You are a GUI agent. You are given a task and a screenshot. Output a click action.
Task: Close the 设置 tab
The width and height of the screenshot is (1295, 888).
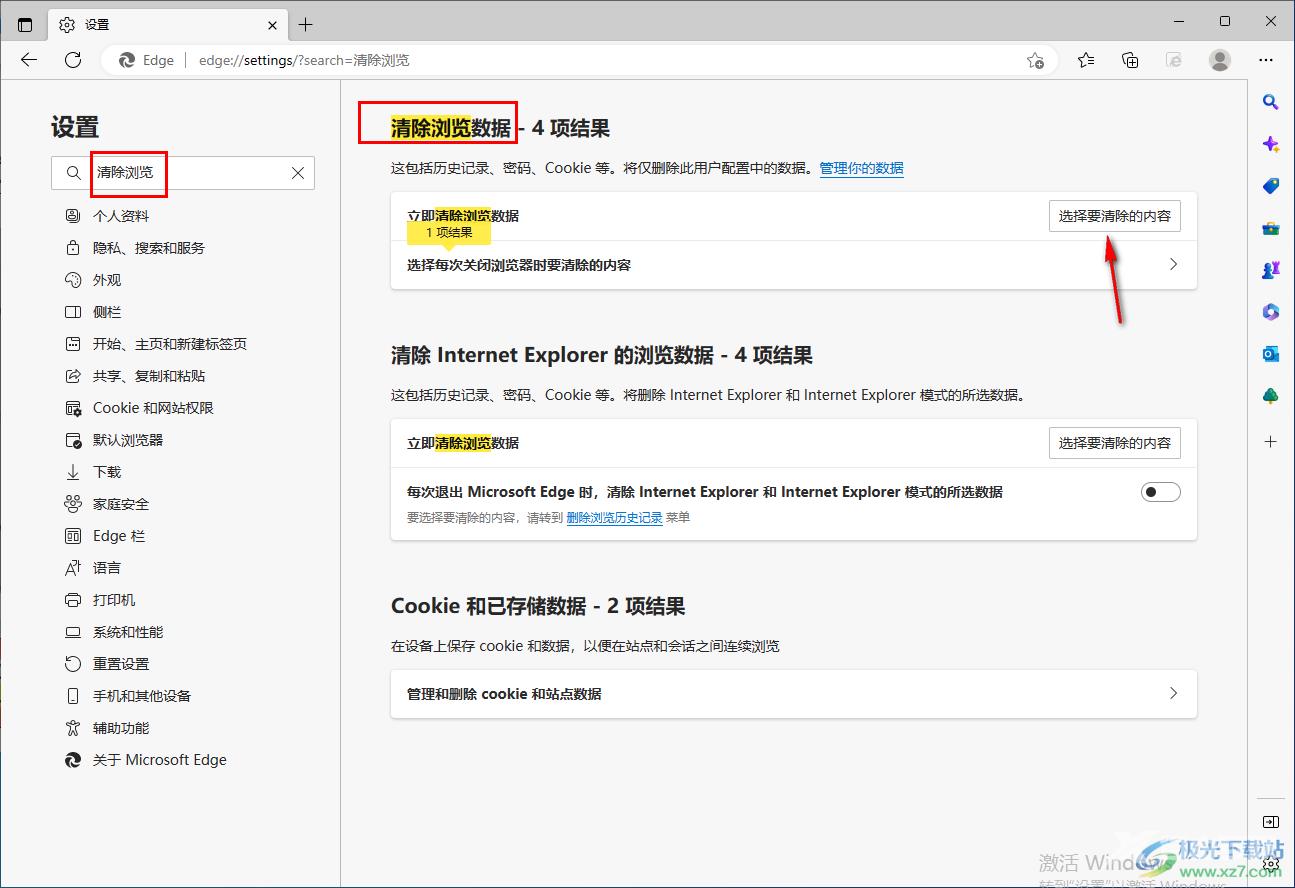pyautogui.click(x=273, y=24)
